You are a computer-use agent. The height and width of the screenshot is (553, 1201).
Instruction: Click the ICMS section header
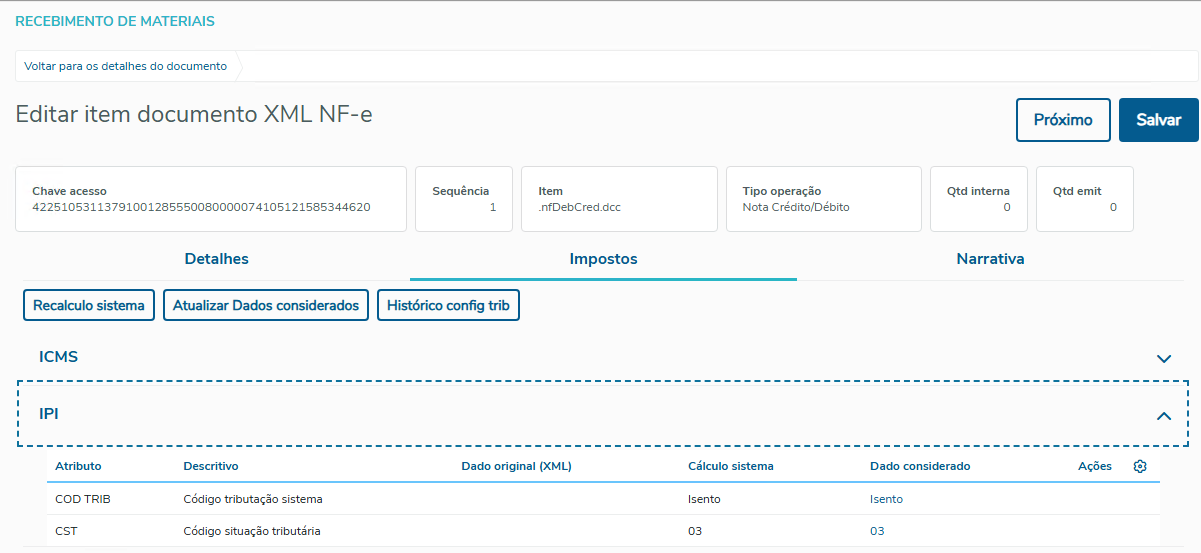(x=58, y=357)
